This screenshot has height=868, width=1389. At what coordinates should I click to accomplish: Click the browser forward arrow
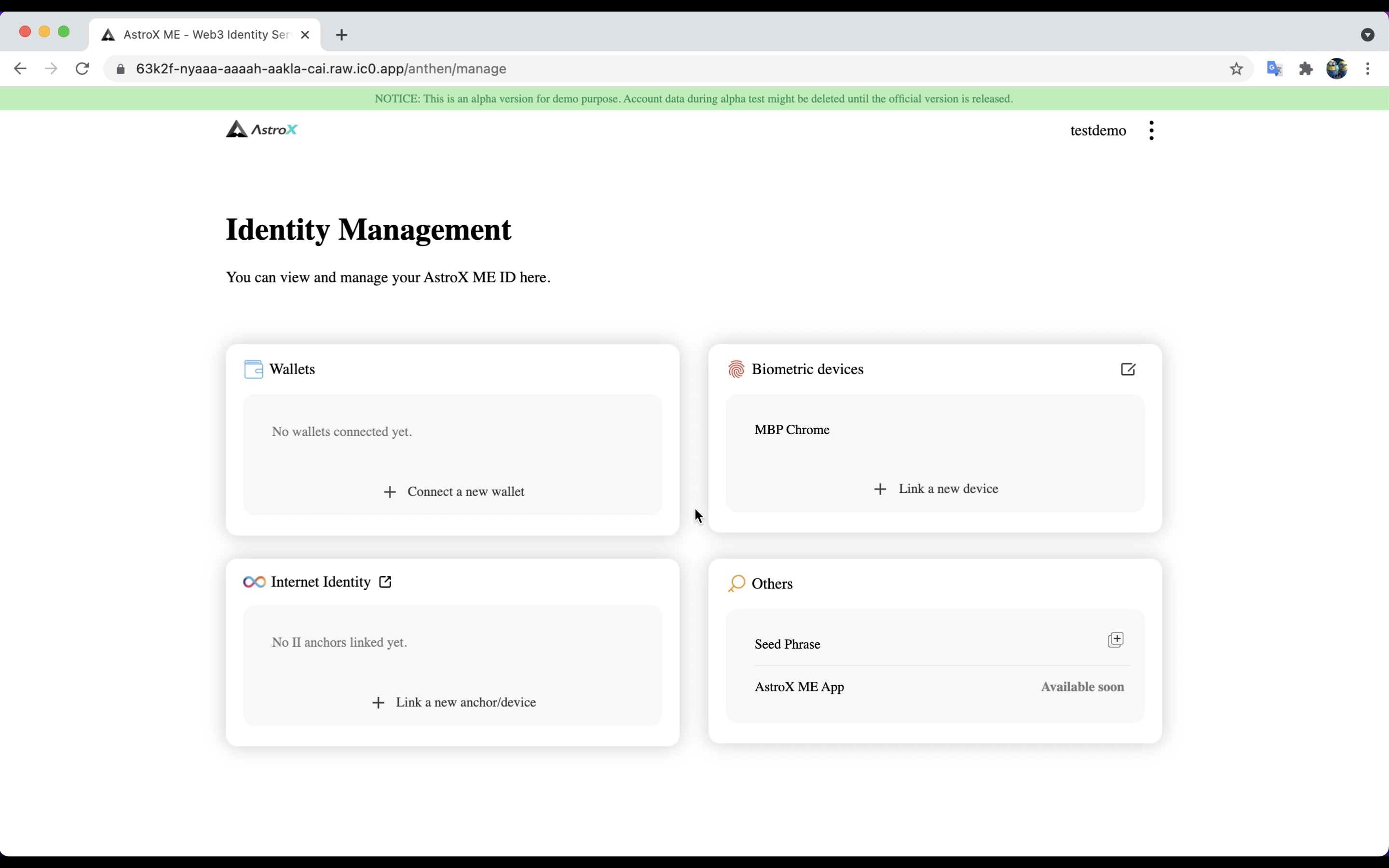click(x=51, y=69)
